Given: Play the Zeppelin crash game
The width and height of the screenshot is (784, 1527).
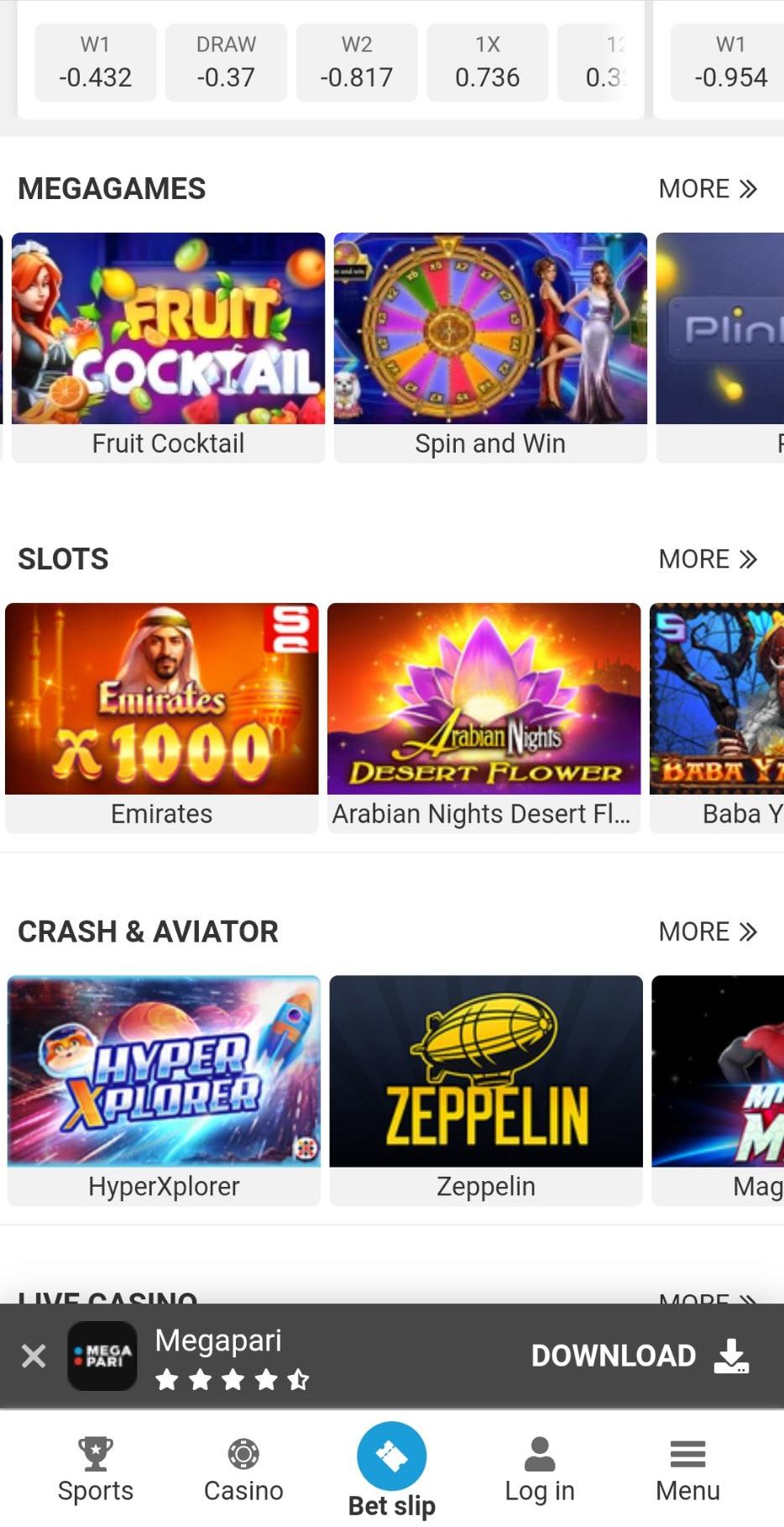Looking at the screenshot, I should pos(486,1089).
